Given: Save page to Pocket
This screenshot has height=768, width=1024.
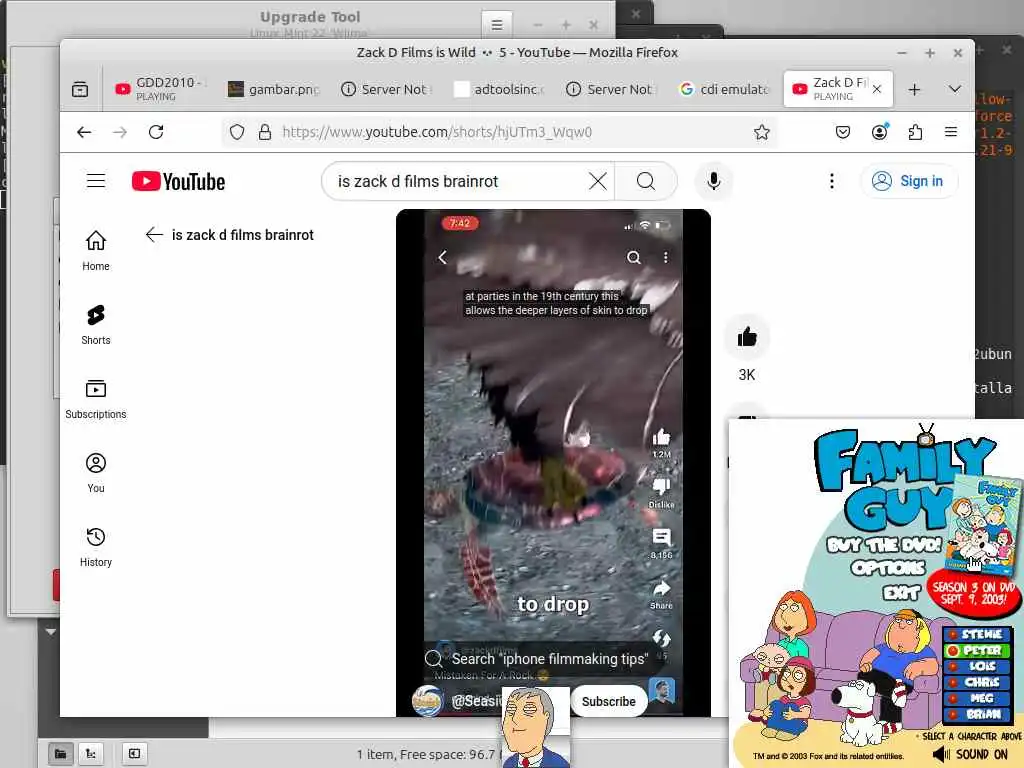Looking at the screenshot, I should coord(843,132).
